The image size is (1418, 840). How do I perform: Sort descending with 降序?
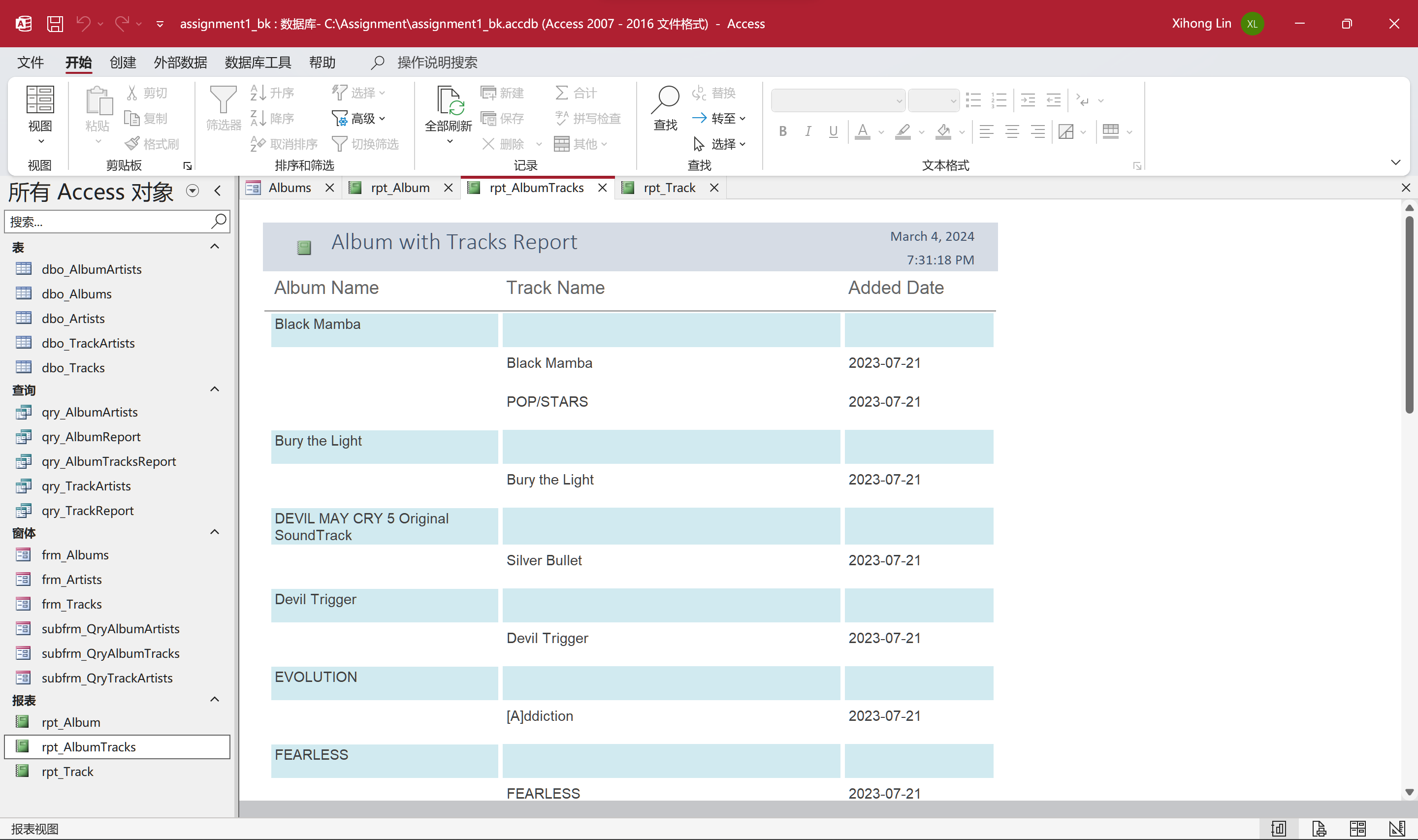(x=272, y=118)
